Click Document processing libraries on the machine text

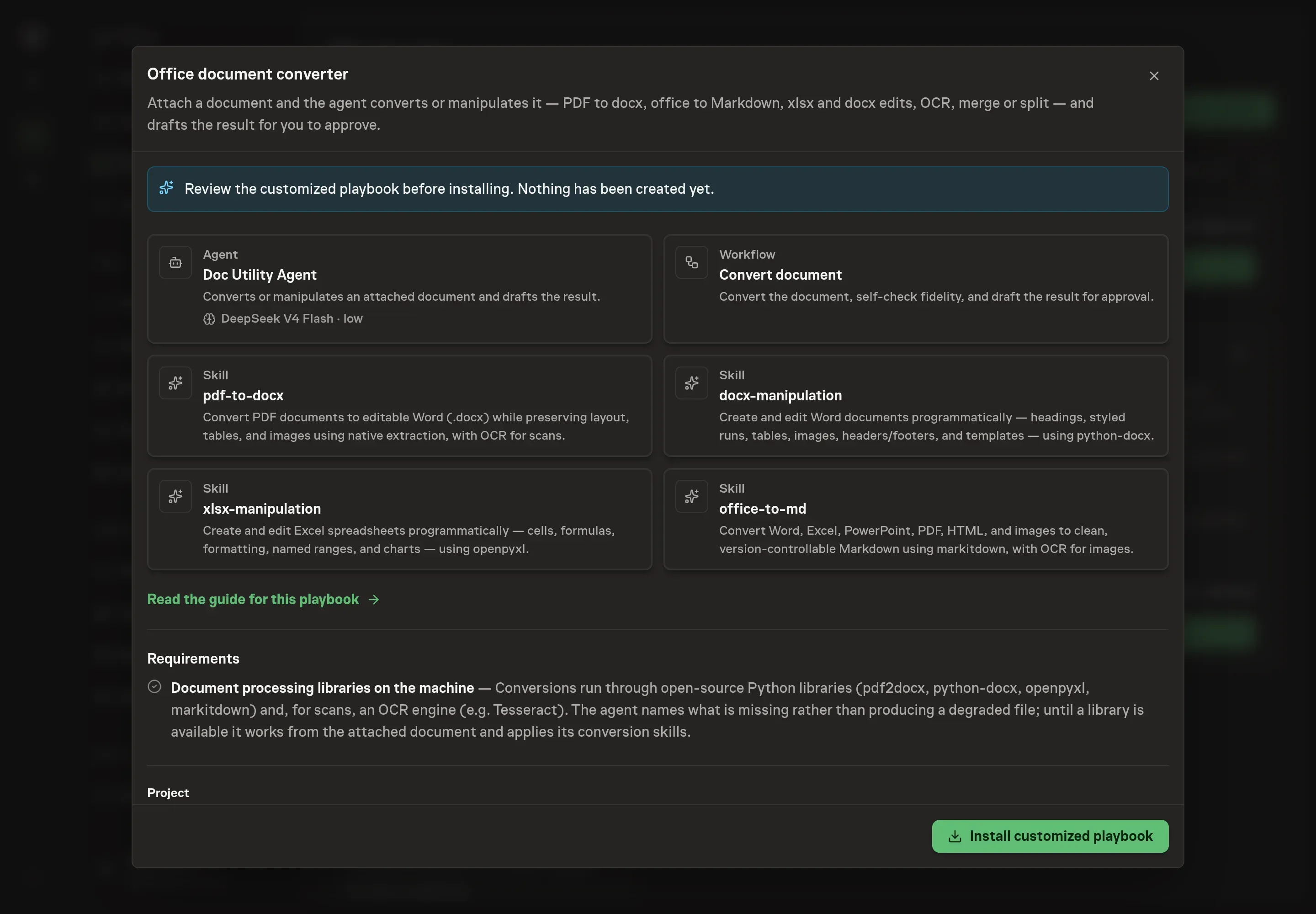[323, 688]
